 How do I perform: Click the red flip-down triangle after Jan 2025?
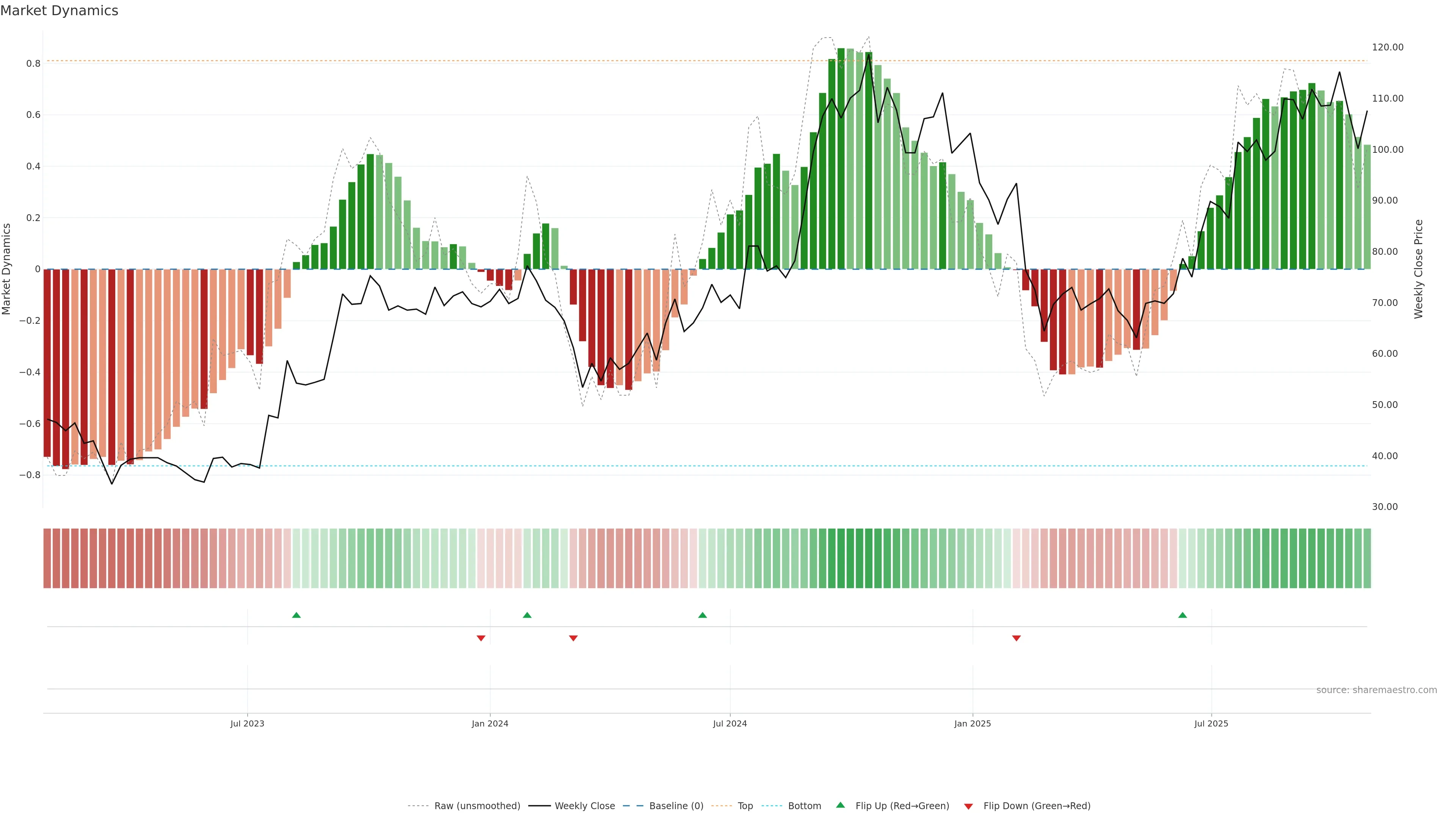(1016, 638)
